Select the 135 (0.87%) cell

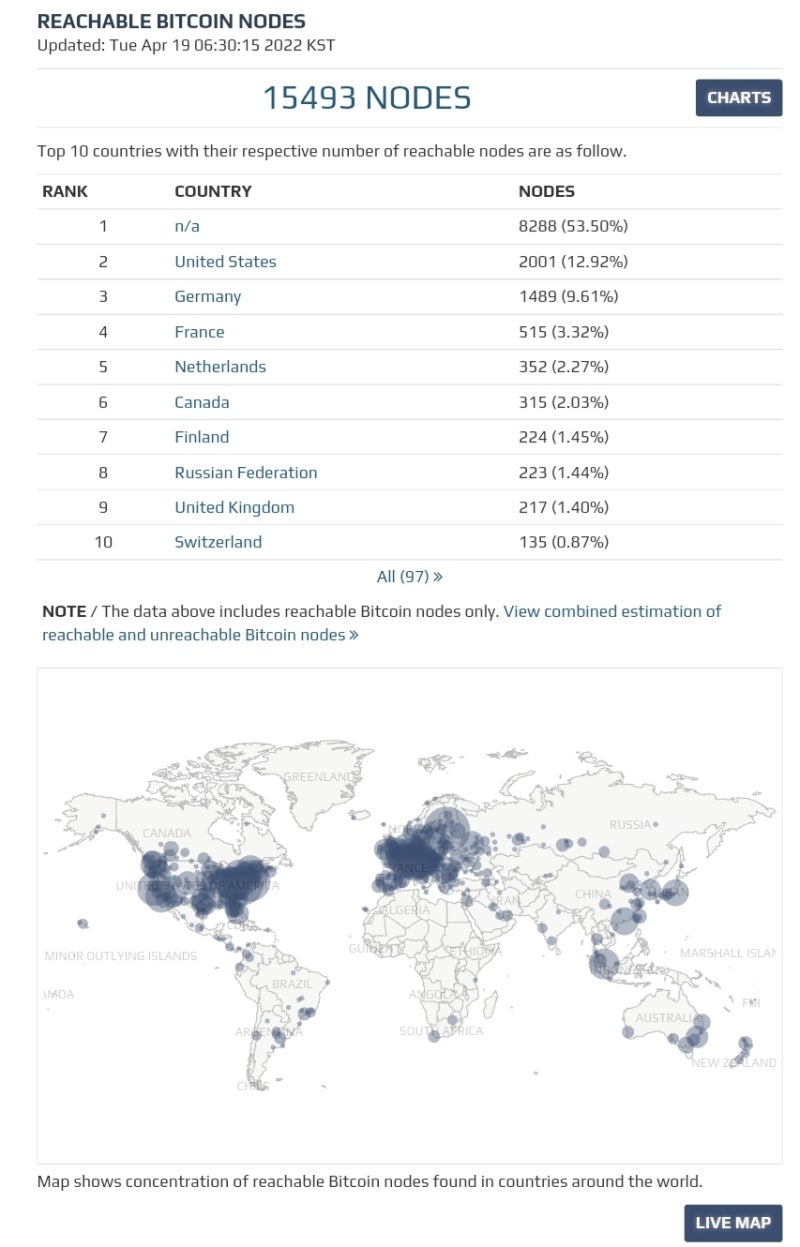pos(563,542)
